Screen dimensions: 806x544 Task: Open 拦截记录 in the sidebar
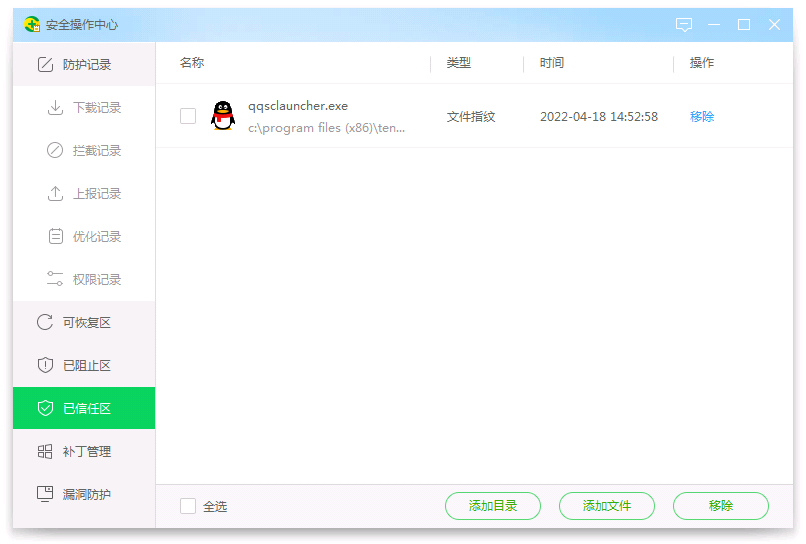(x=84, y=150)
